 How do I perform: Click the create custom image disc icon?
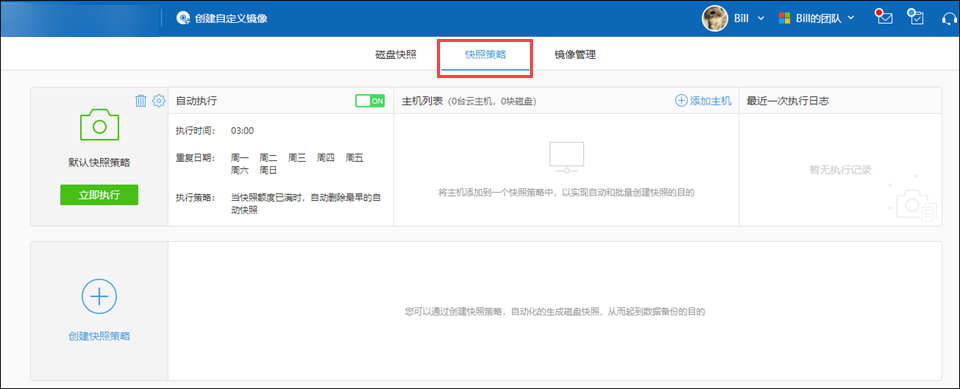pyautogui.click(x=183, y=18)
